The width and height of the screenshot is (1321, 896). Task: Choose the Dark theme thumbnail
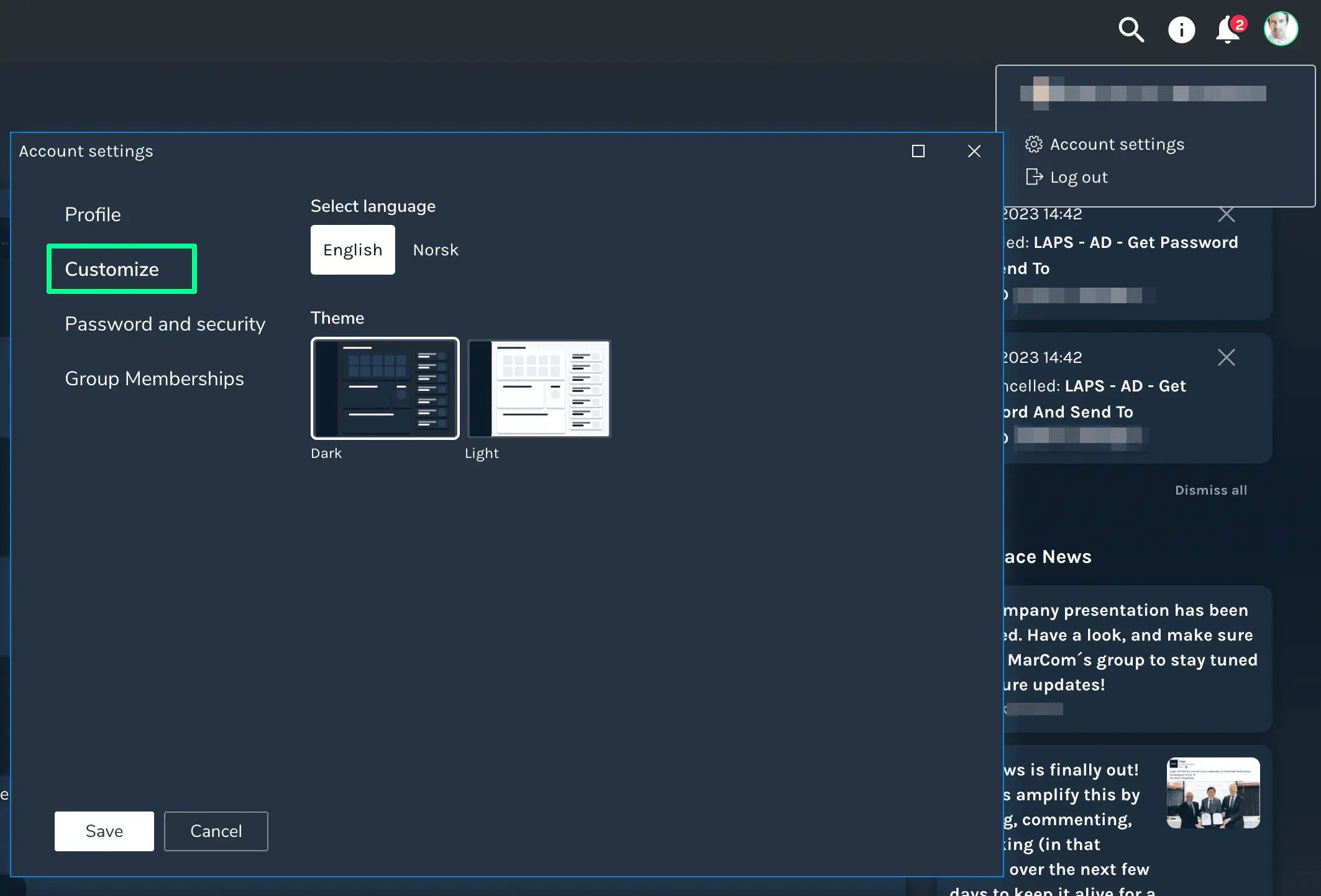coord(385,388)
